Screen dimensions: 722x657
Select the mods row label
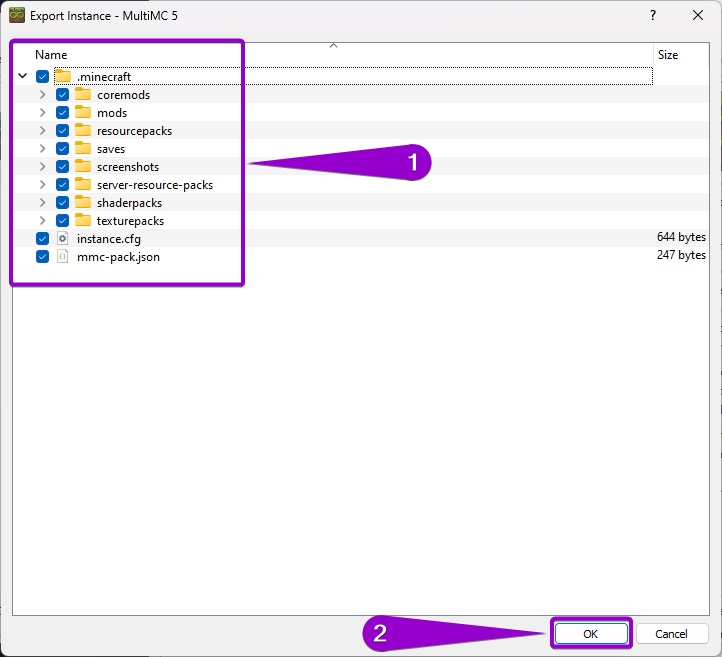coord(112,113)
